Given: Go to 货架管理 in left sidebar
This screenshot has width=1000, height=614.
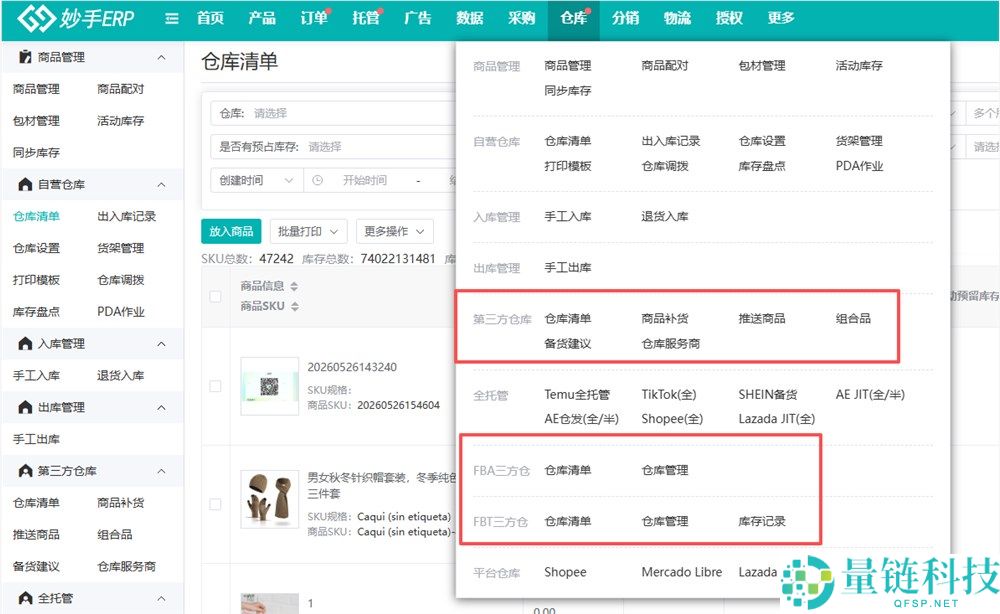Looking at the screenshot, I should [x=121, y=248].
